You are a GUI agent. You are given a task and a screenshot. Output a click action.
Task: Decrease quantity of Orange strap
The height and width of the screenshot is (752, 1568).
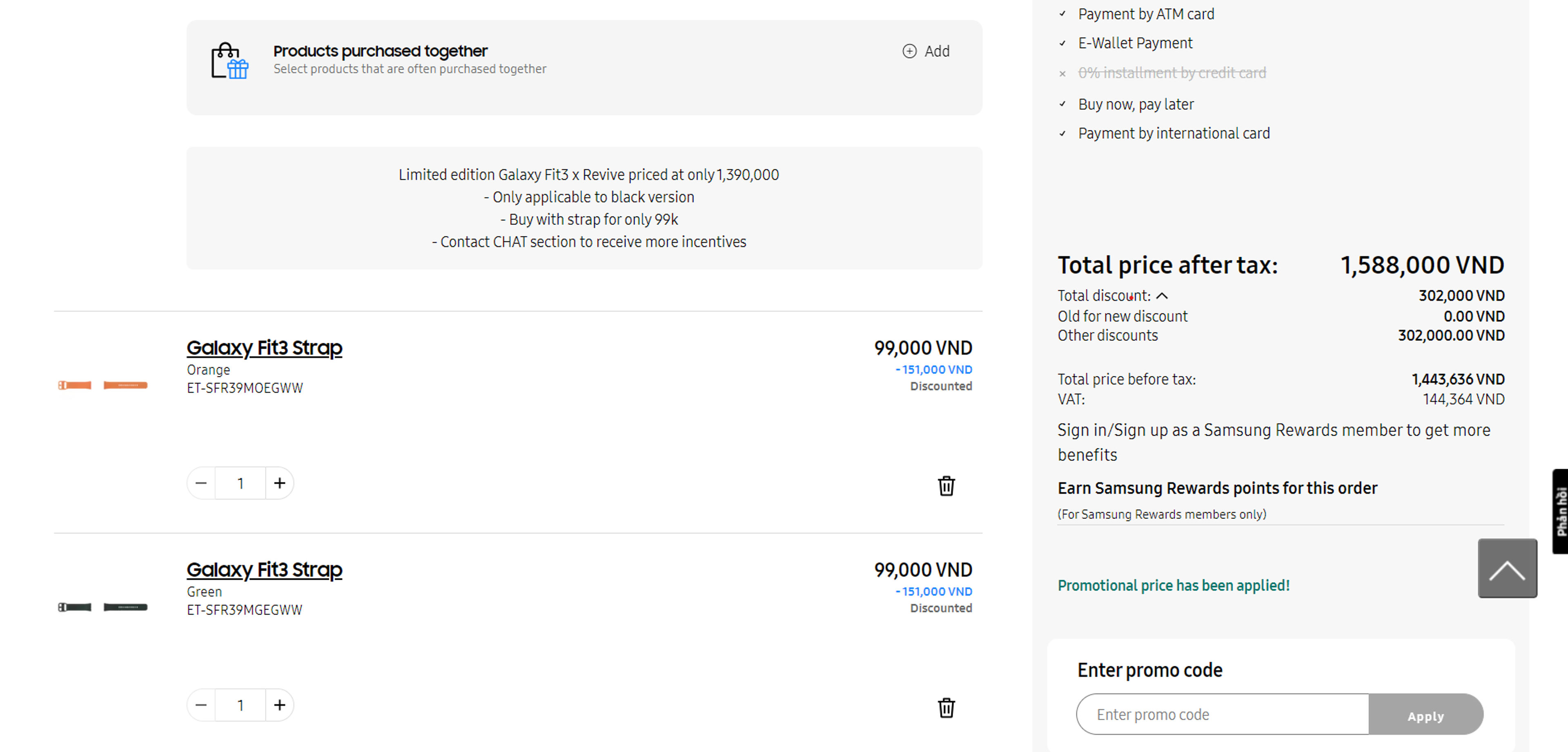pyautogui.click(x=201, y=483)
